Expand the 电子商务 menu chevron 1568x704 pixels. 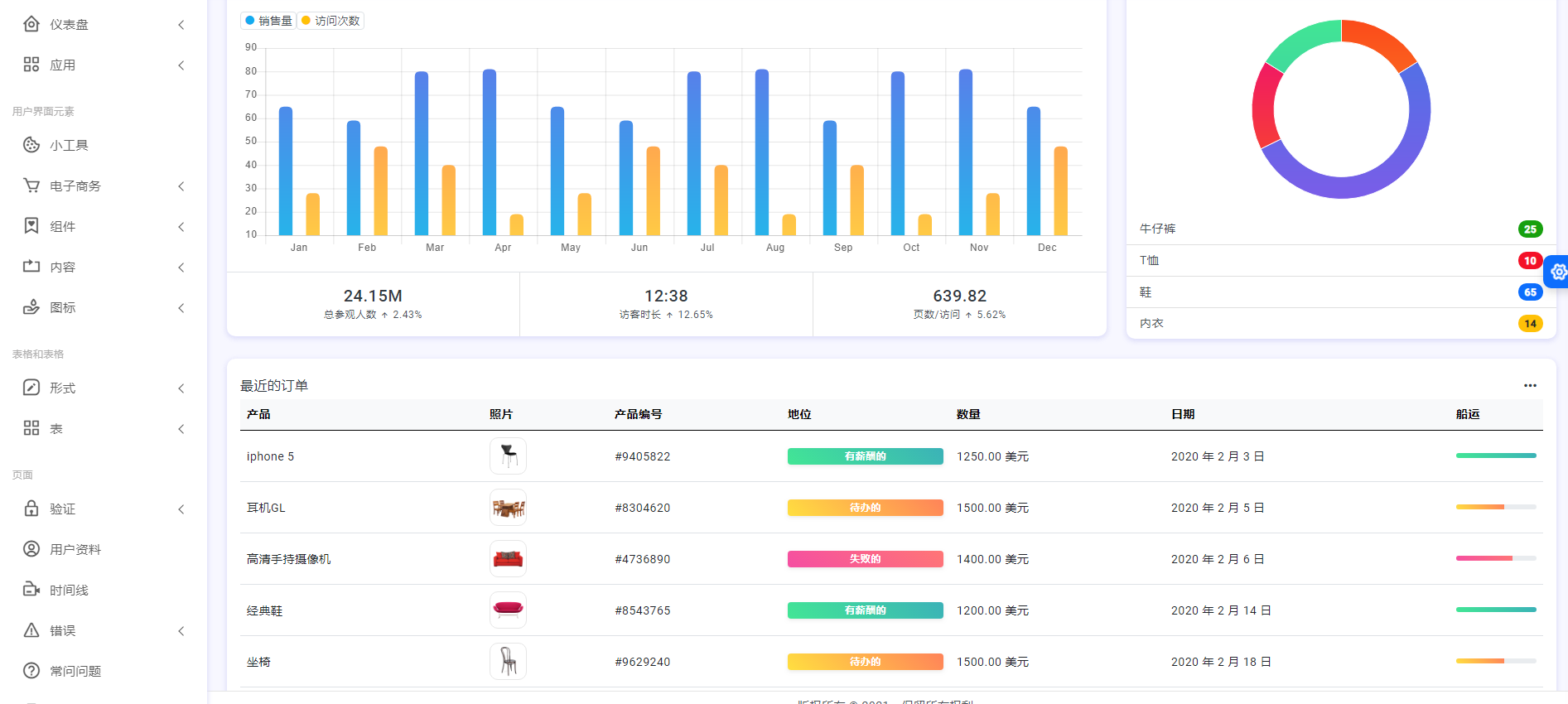[x=181, y=186]
